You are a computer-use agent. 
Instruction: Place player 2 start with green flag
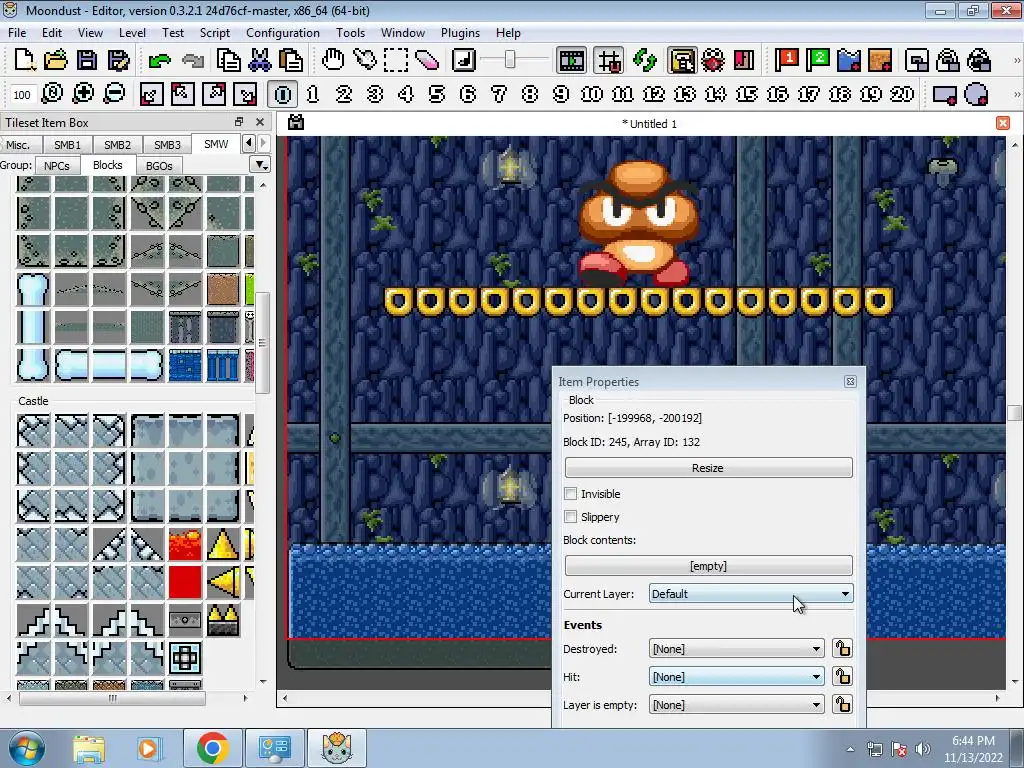pyautogui.click(x=817, y=60)
